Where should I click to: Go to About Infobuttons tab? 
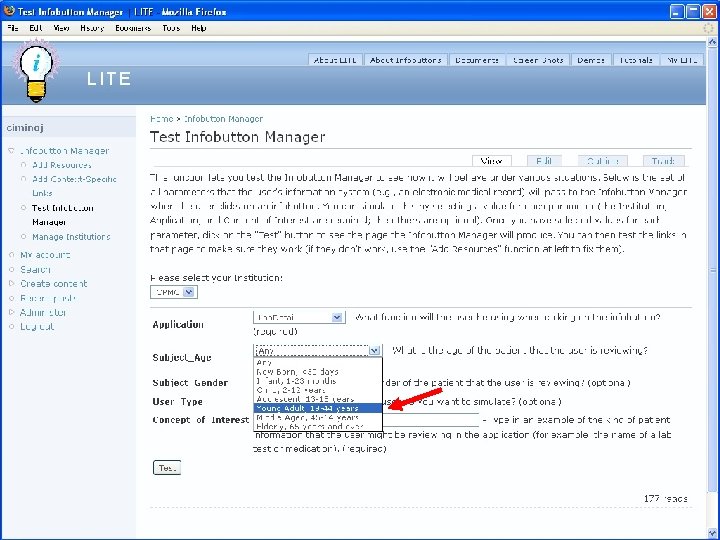[x=405, y=60]
